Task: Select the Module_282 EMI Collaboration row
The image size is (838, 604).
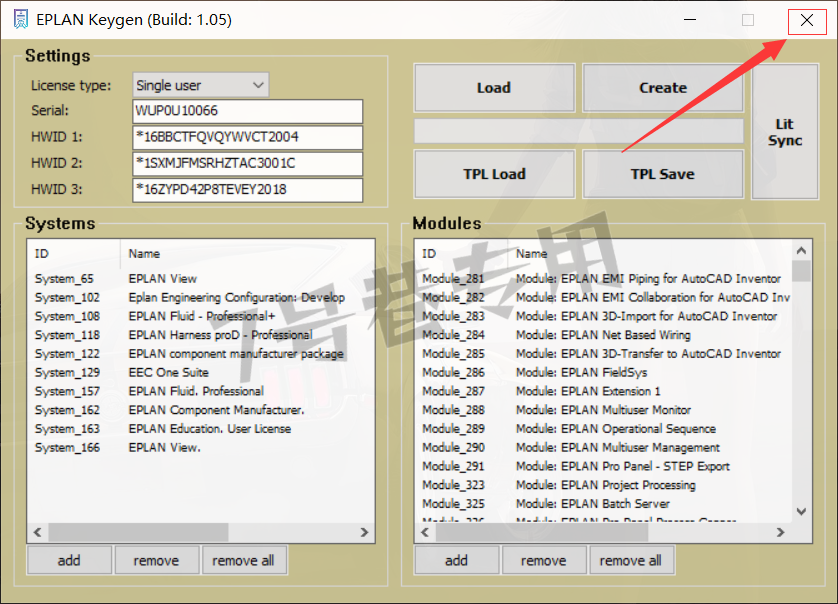Action: click(x=604, y=298)
